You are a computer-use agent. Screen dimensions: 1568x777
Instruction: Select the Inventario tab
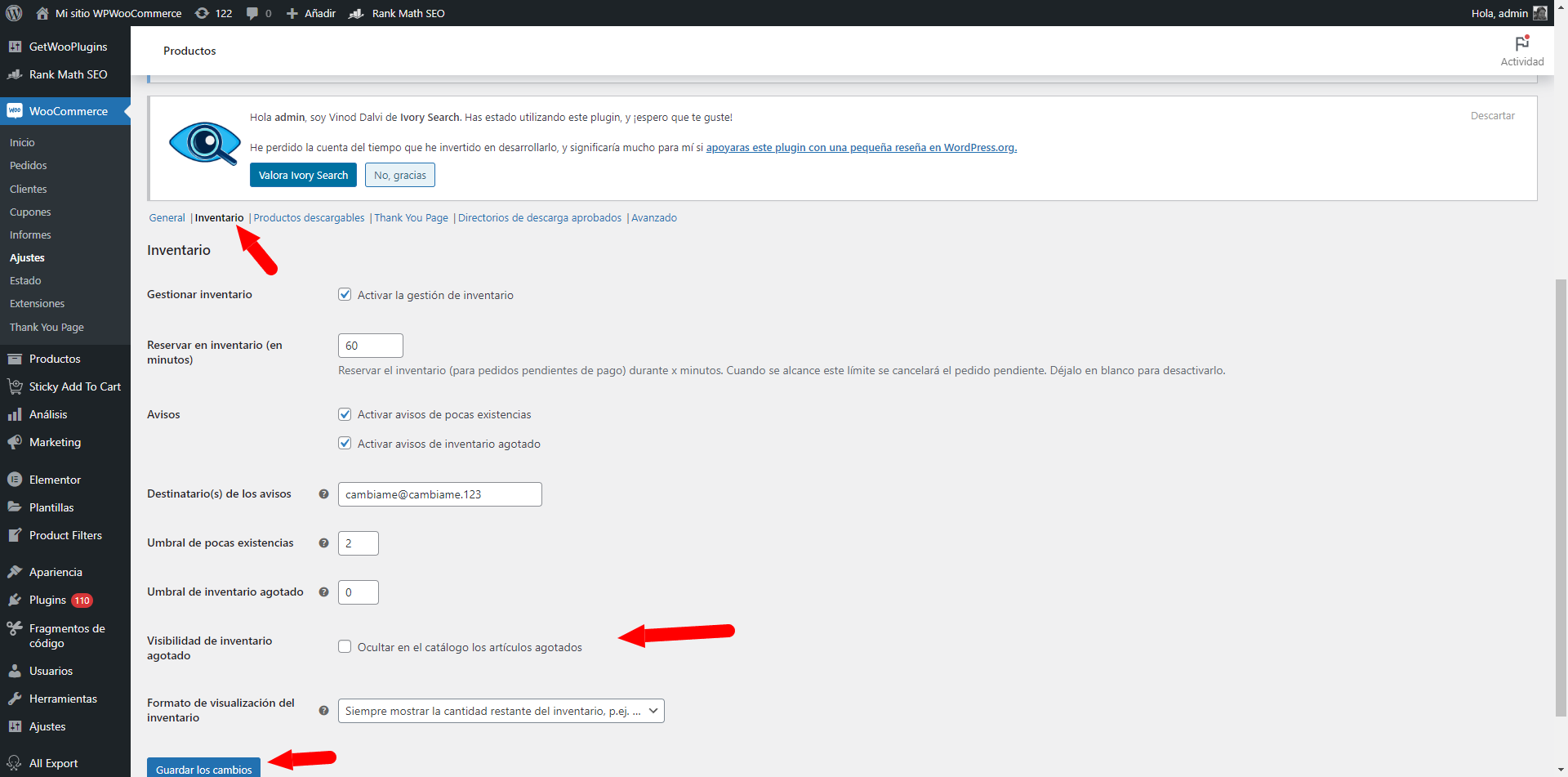219,218
